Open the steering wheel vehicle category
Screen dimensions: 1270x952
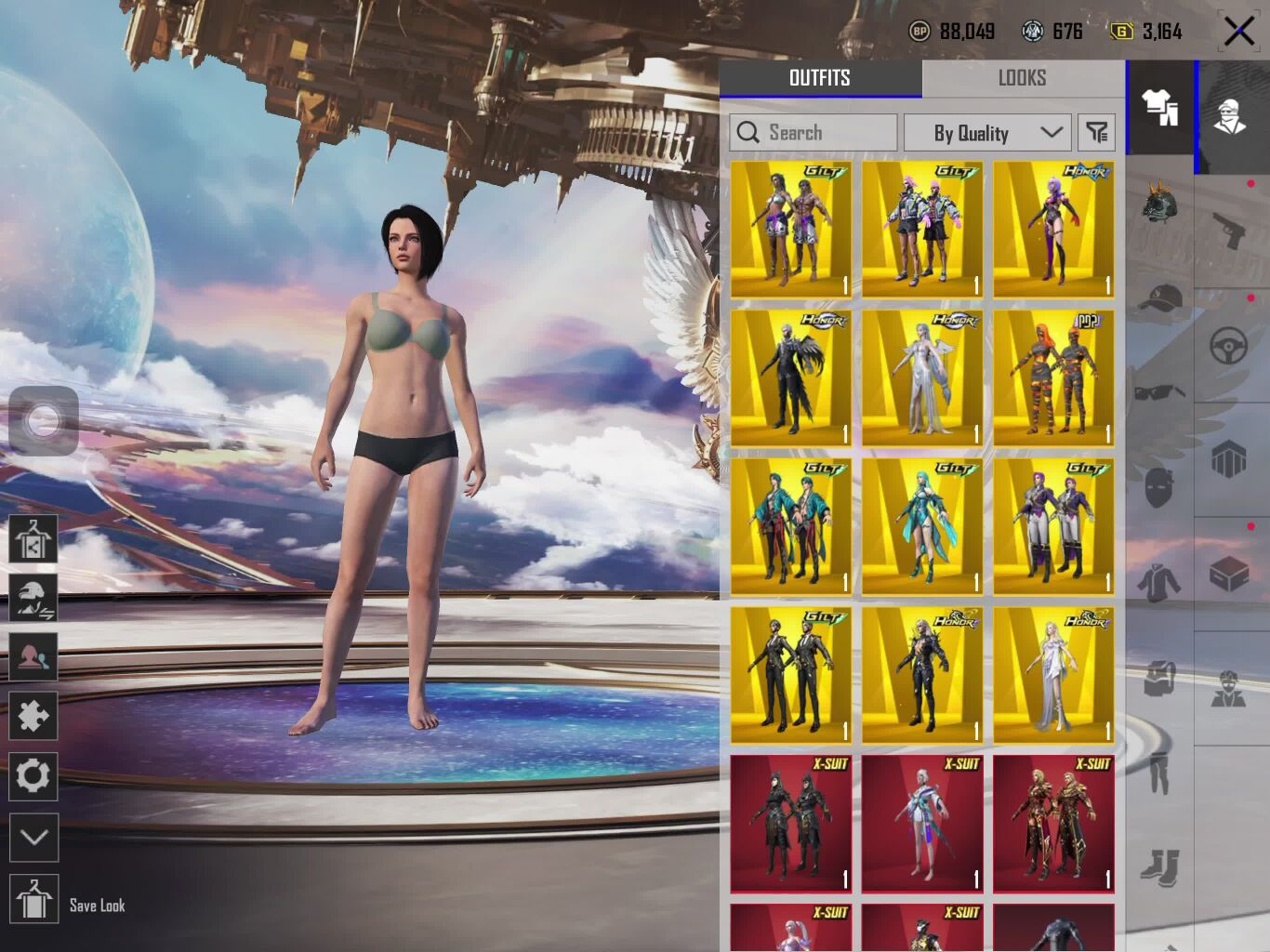1229,346
